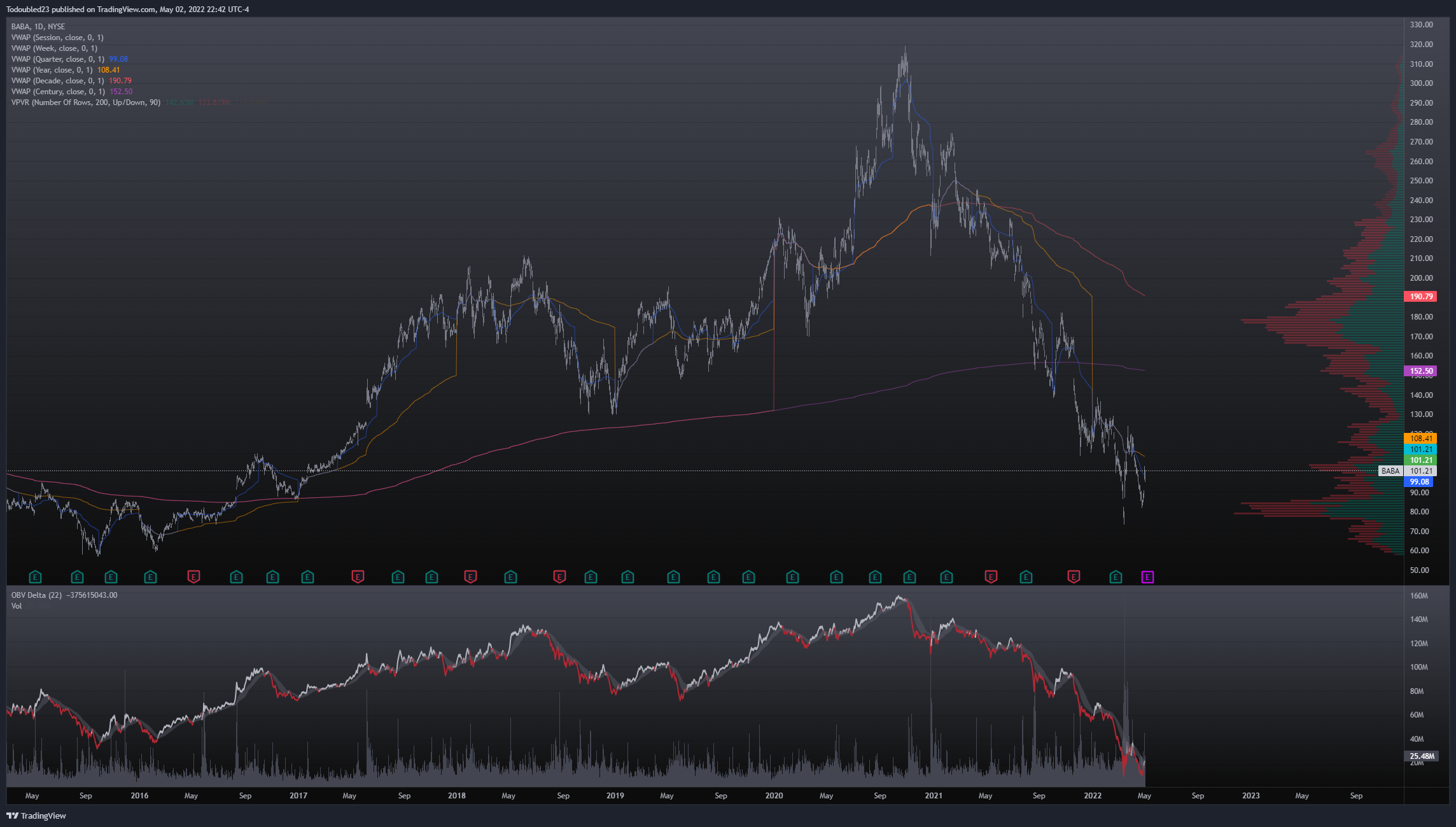Select the VWAP Decade indicator legend
The width and height of the screenshot is (1456, 827).
click(71, 81)
